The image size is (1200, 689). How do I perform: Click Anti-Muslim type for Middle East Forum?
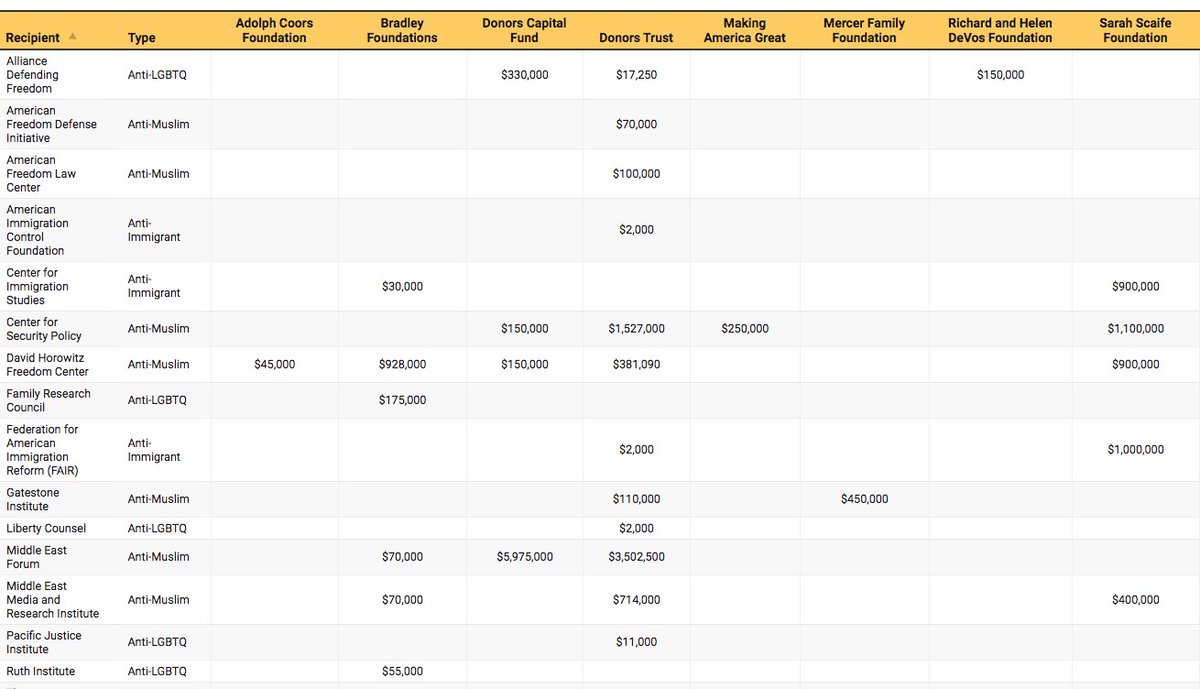(x=158, y=557)
